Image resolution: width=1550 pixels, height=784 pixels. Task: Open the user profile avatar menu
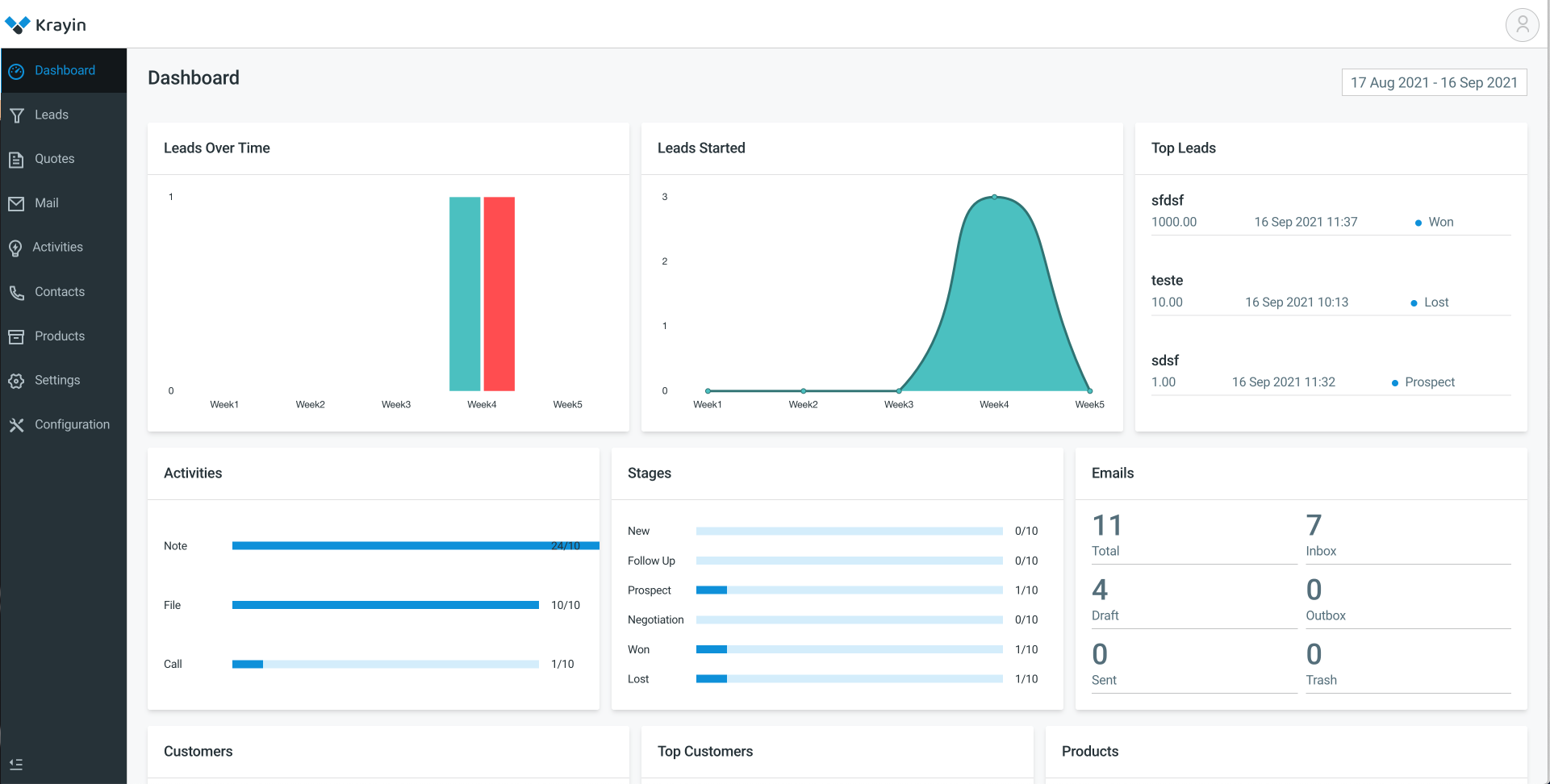coord(1523,24)
